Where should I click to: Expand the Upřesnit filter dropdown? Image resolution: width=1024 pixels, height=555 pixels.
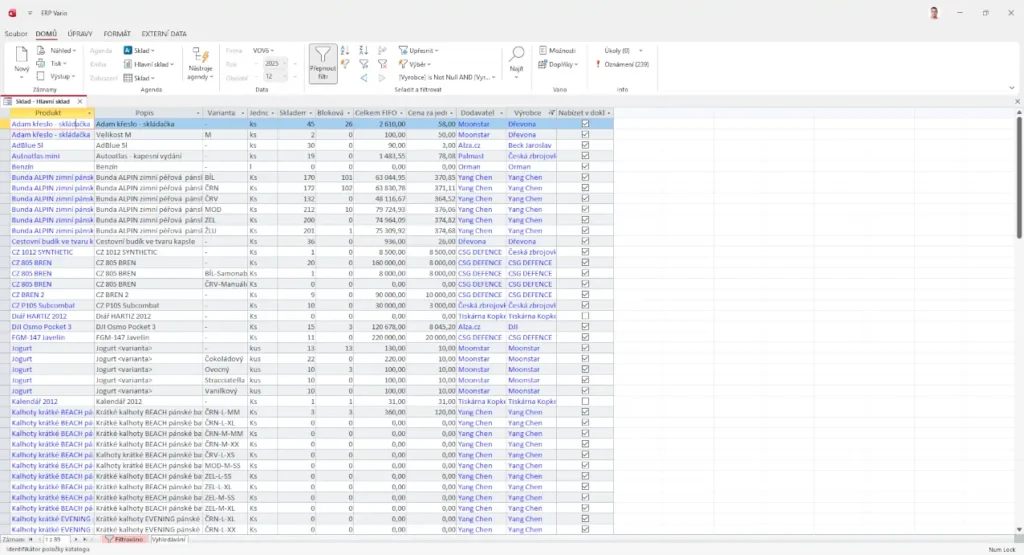420,50
